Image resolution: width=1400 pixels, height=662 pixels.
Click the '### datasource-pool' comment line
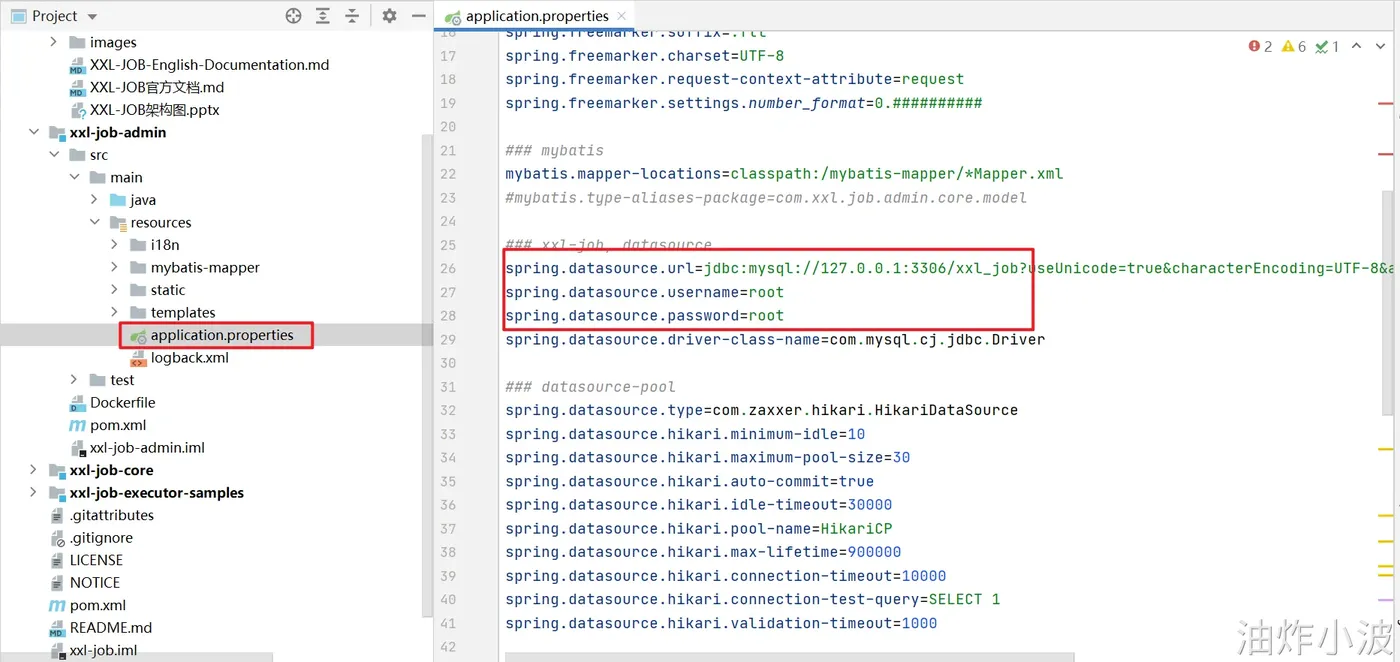click(590, 386)
